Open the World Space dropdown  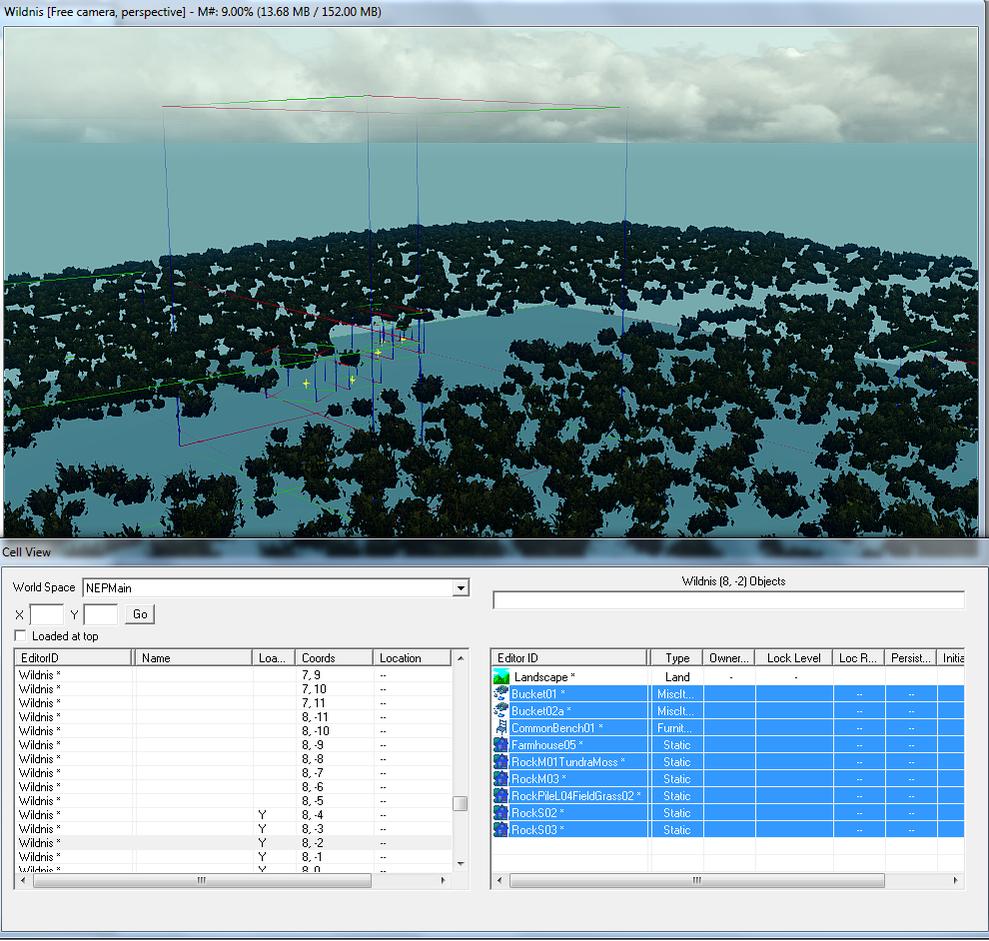point(460,588)
